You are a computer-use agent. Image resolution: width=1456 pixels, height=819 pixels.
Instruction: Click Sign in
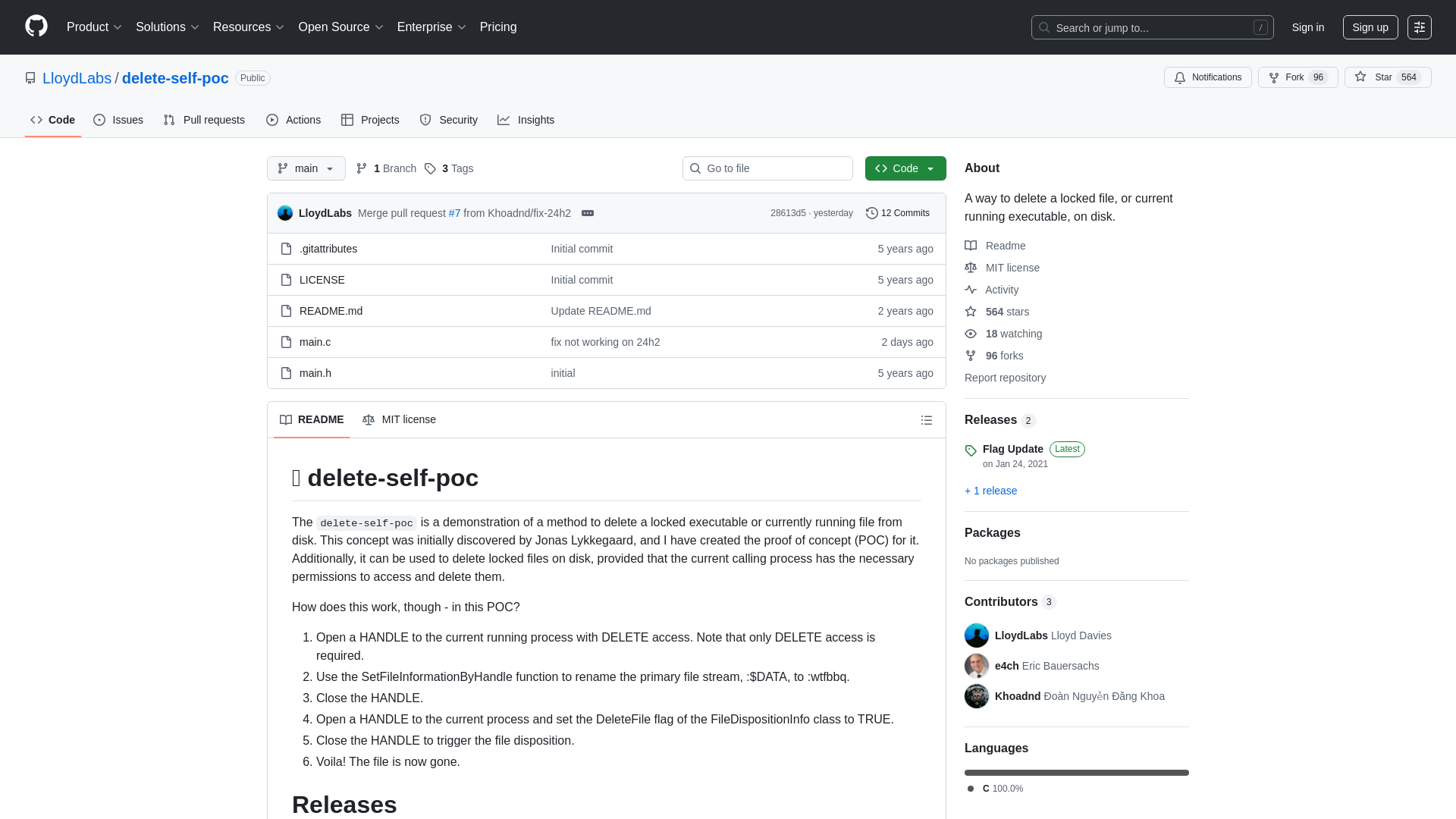click(x=1308, y=27)
